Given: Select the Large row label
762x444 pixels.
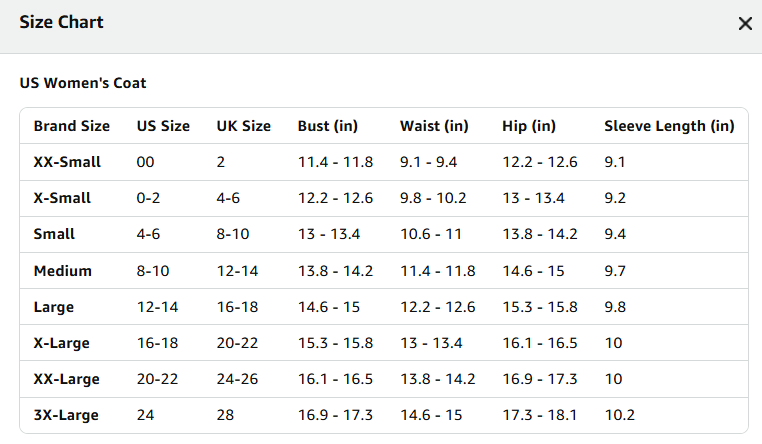Looking at the screenshot, I should (53, 307).
